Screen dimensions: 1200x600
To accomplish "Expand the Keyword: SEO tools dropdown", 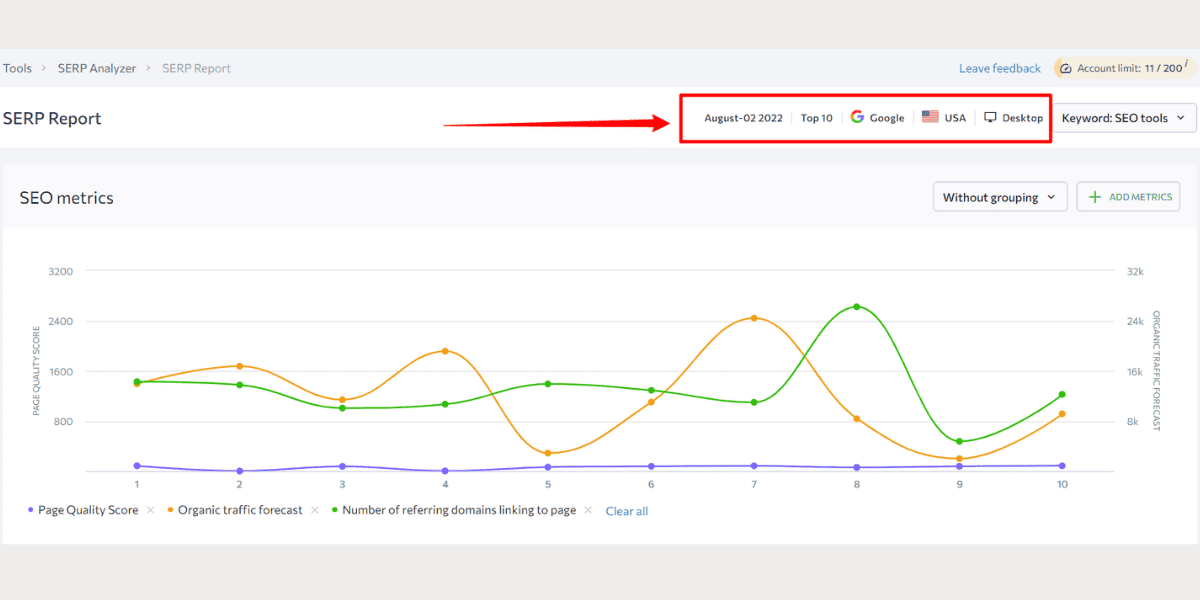I will 1126,117.
